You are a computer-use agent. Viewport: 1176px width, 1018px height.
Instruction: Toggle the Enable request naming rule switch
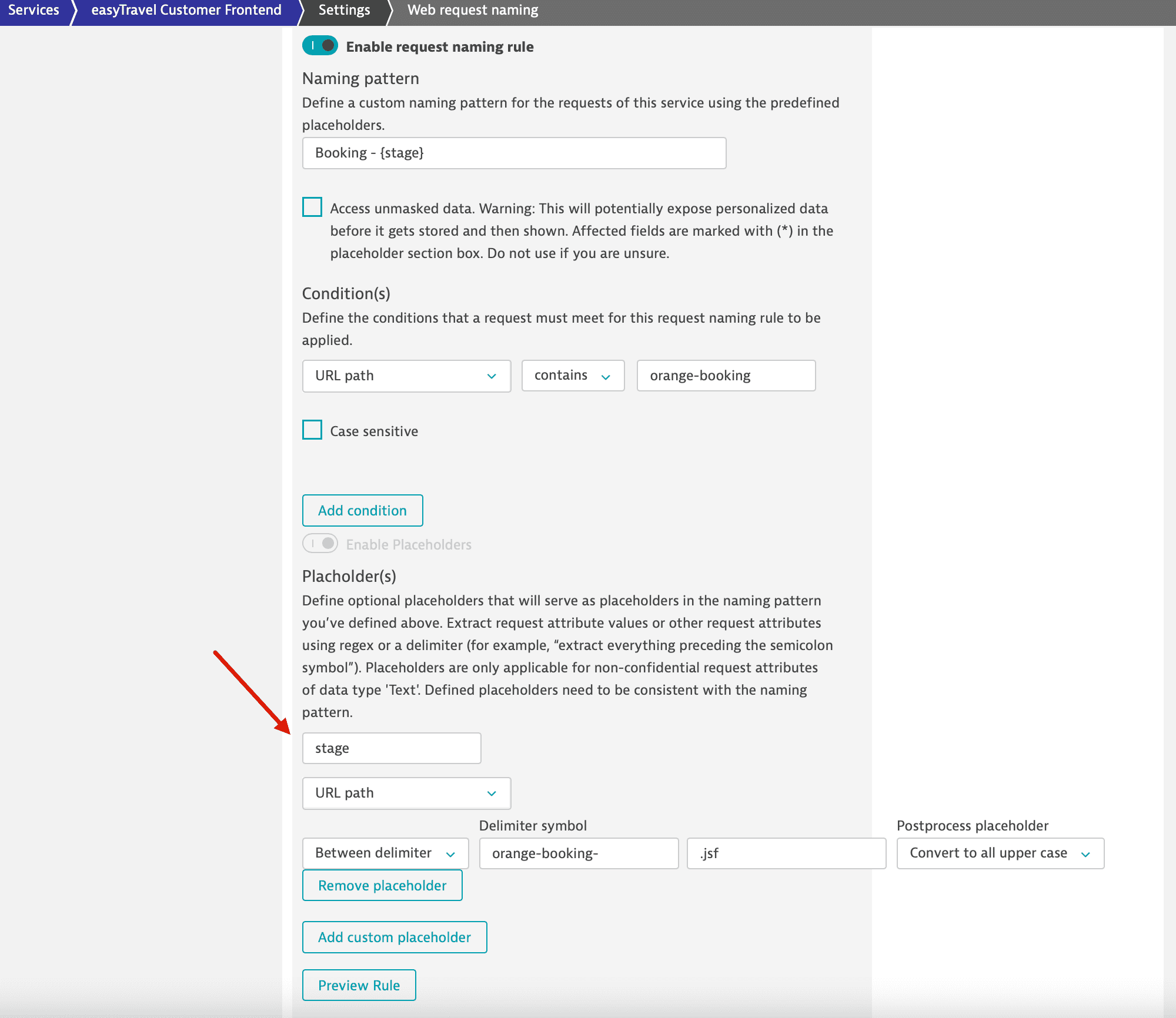tap(320, 46)
